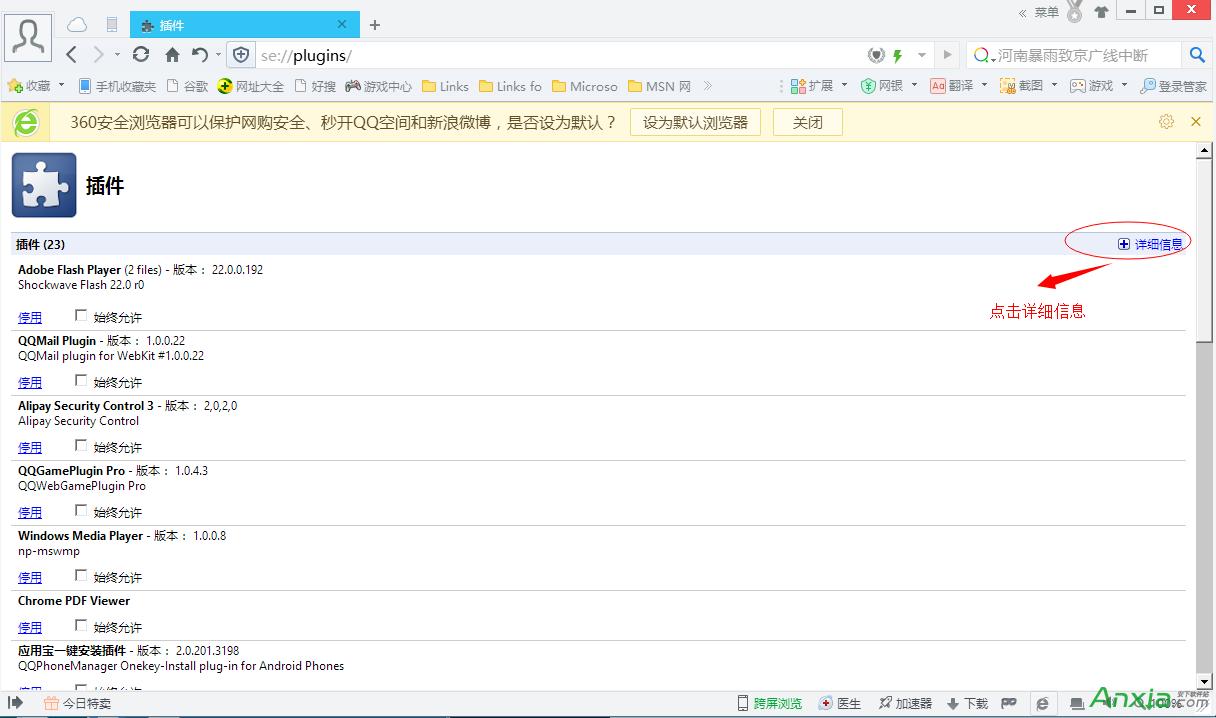Tick 始终允许 for Windows Media Player
Viewport: 1216px width, 718px height.
pos(81,576)
